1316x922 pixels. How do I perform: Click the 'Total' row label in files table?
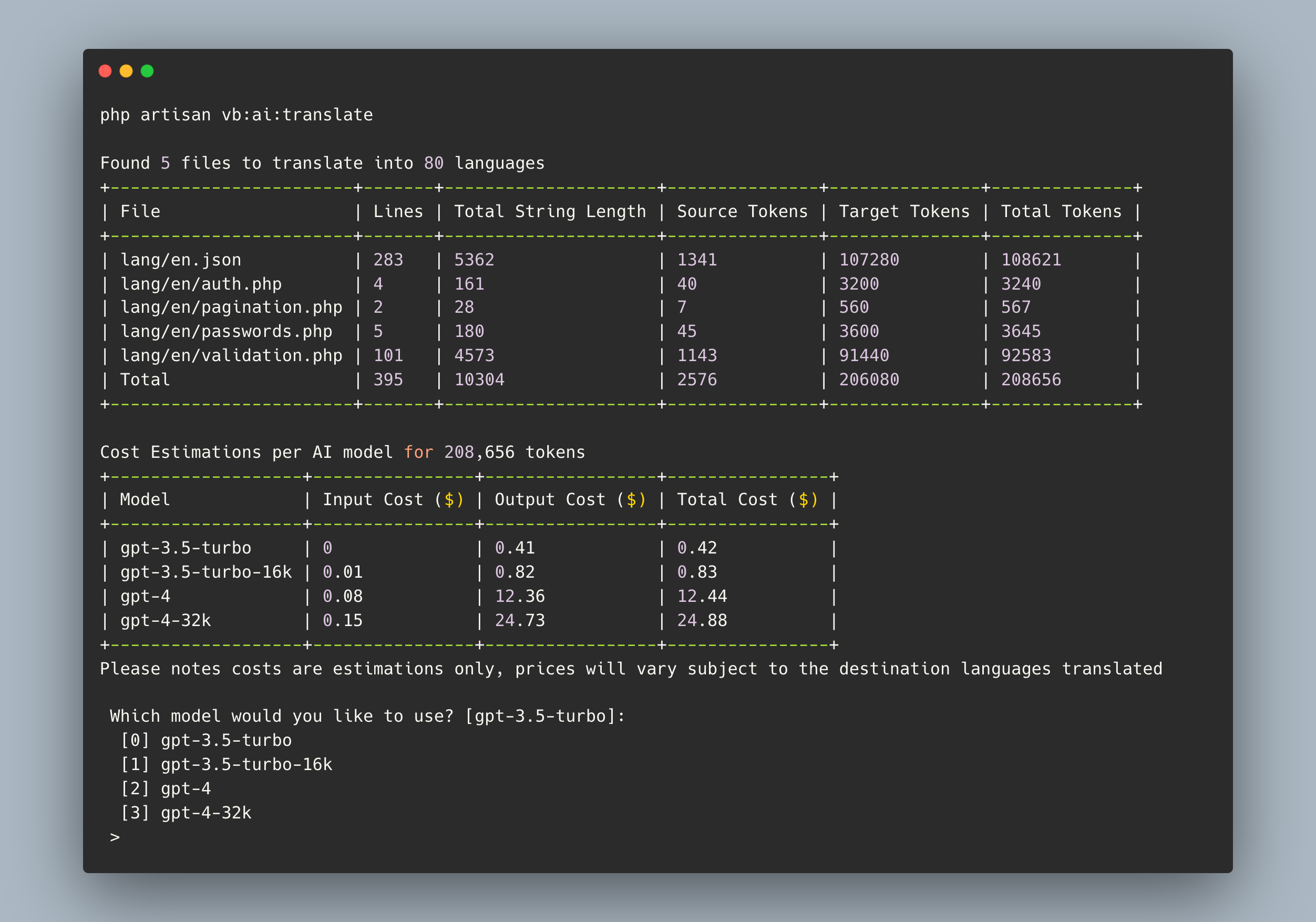145,380
